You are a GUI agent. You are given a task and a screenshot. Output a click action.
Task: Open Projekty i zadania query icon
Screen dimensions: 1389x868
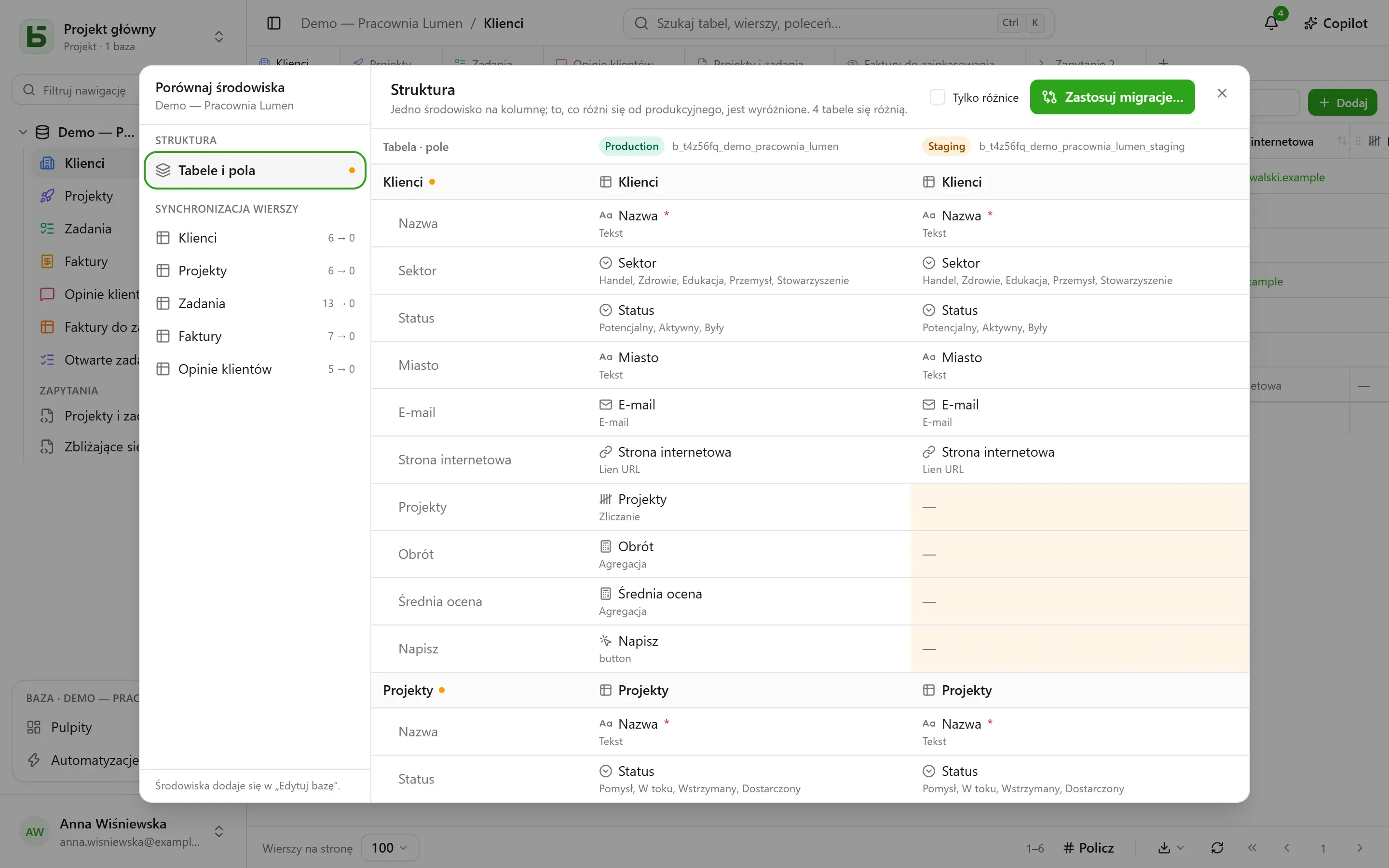pyautogui.click(x=47, y=416)
